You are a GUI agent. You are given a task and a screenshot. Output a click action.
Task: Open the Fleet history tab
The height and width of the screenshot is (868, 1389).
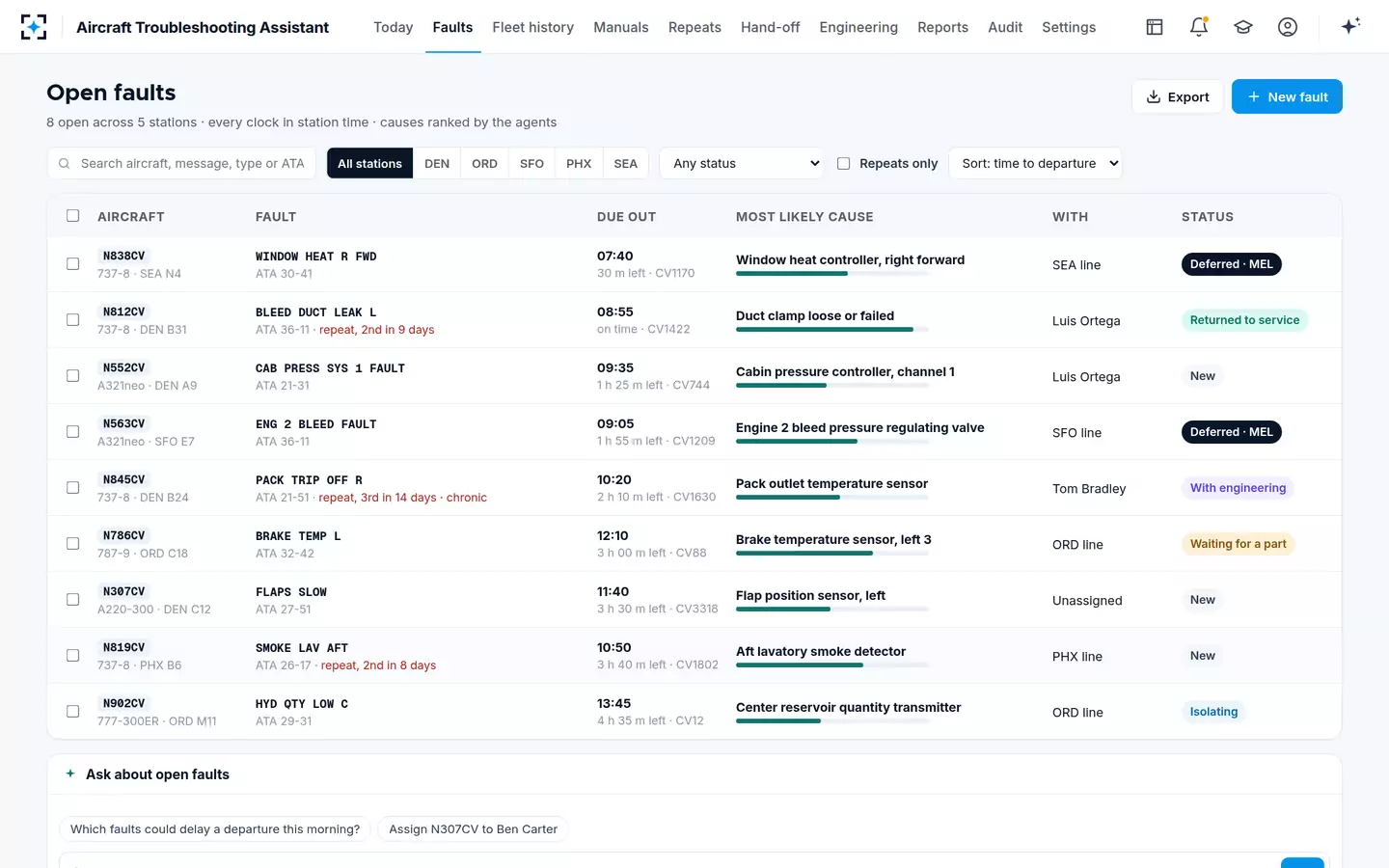[x=532, y=27]
